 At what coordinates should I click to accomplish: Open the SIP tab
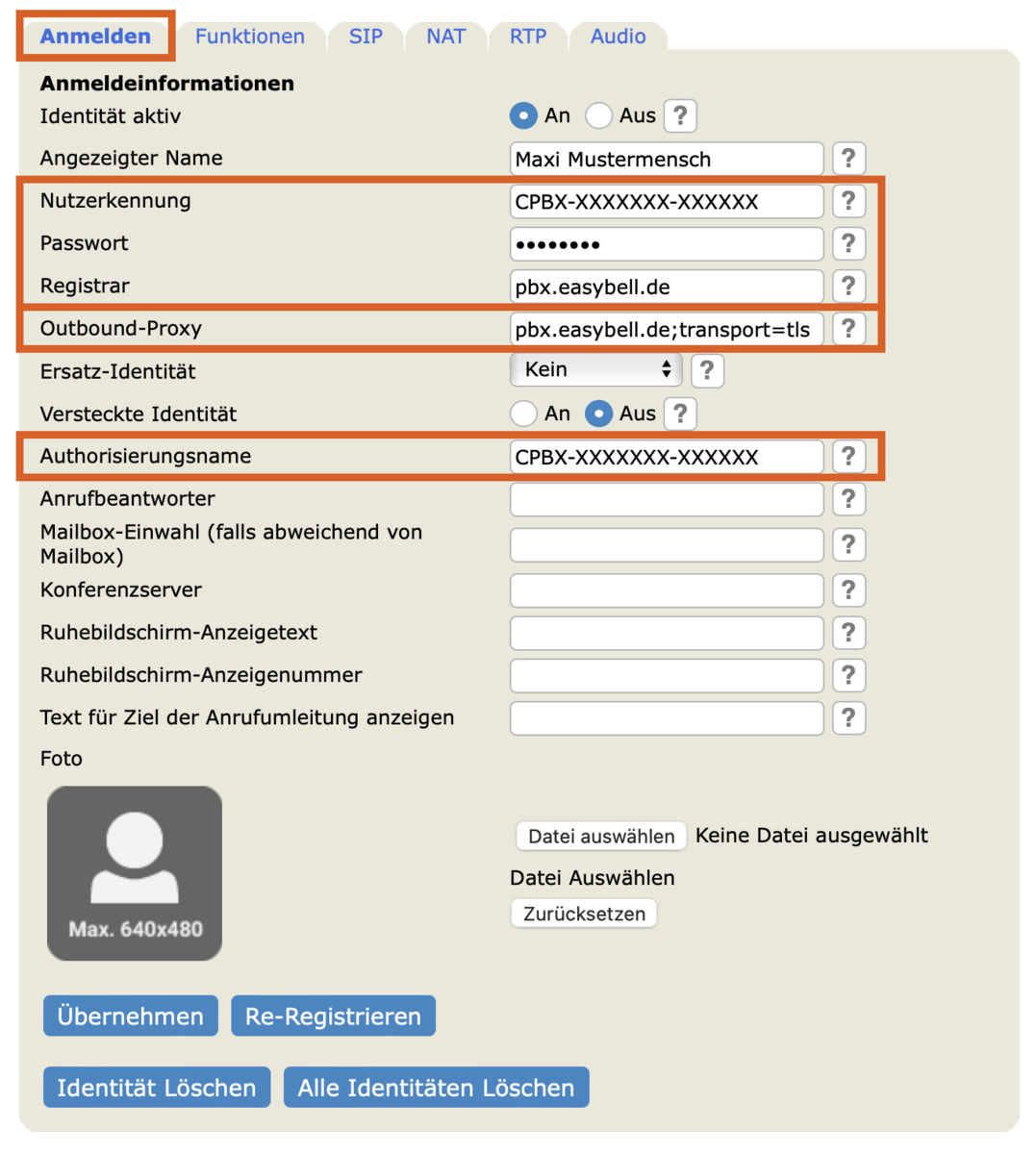[x=366, y=37]
